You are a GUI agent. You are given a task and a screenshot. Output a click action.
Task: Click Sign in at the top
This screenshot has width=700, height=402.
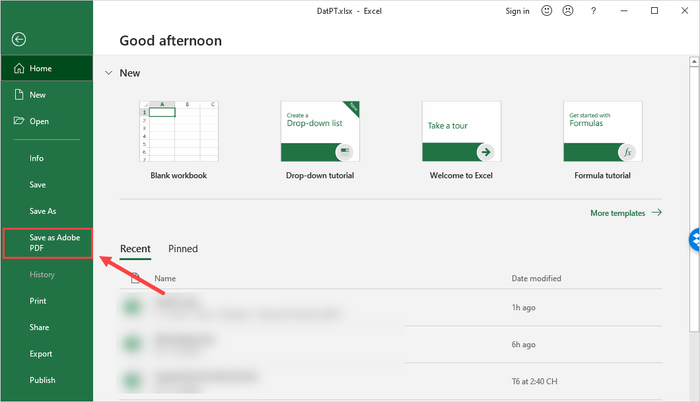517,11
